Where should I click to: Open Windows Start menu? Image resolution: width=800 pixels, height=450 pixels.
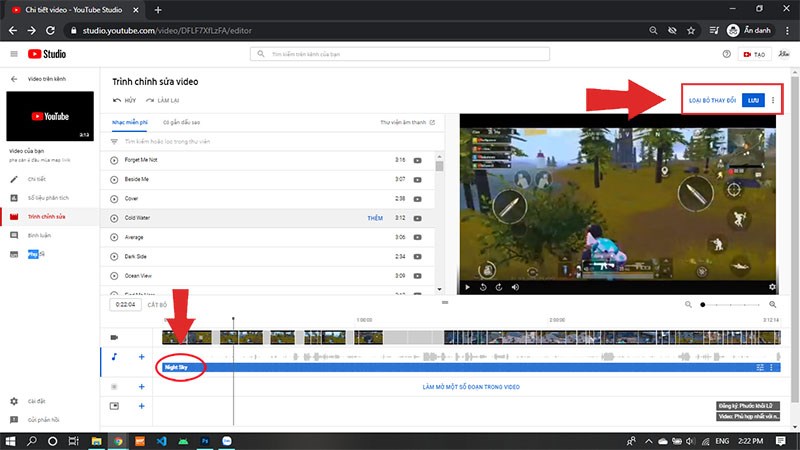click(x=10, y=441)
